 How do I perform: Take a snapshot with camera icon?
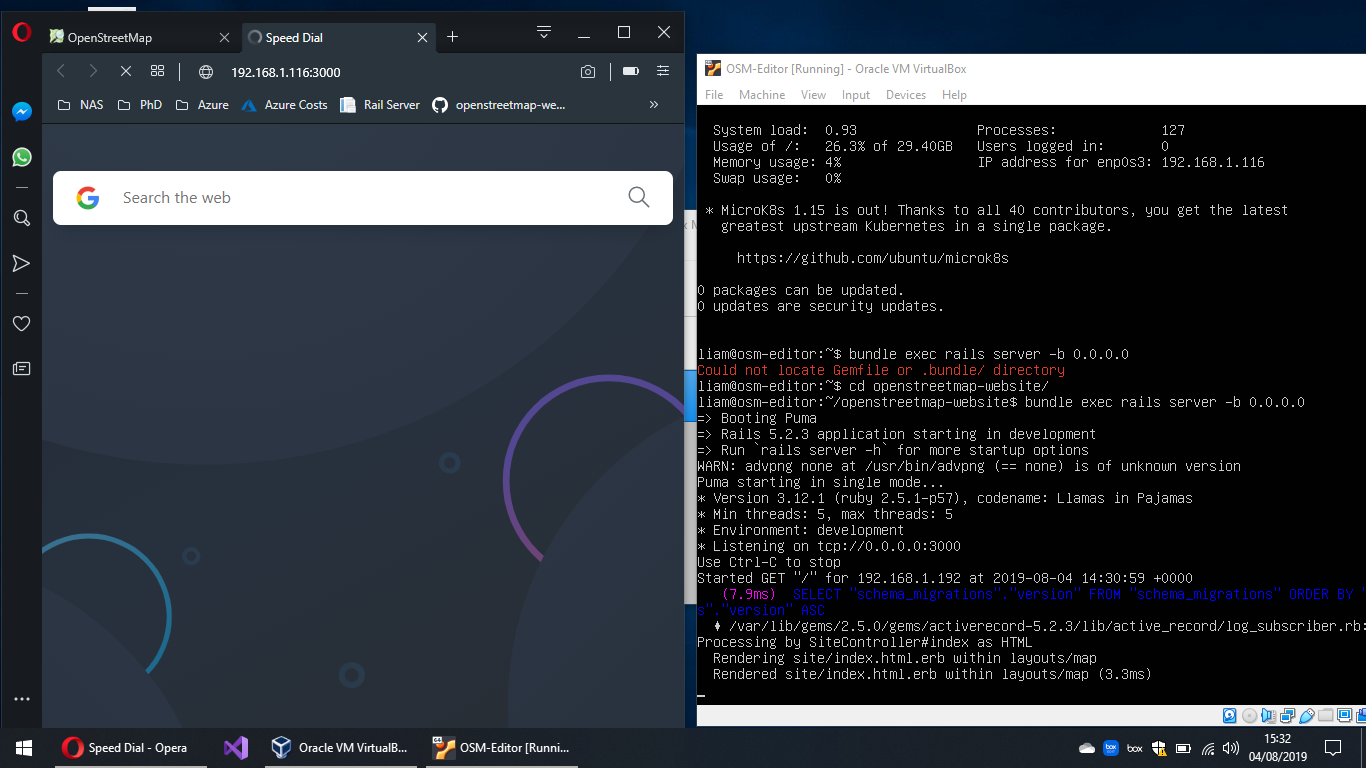coord(588,72)
